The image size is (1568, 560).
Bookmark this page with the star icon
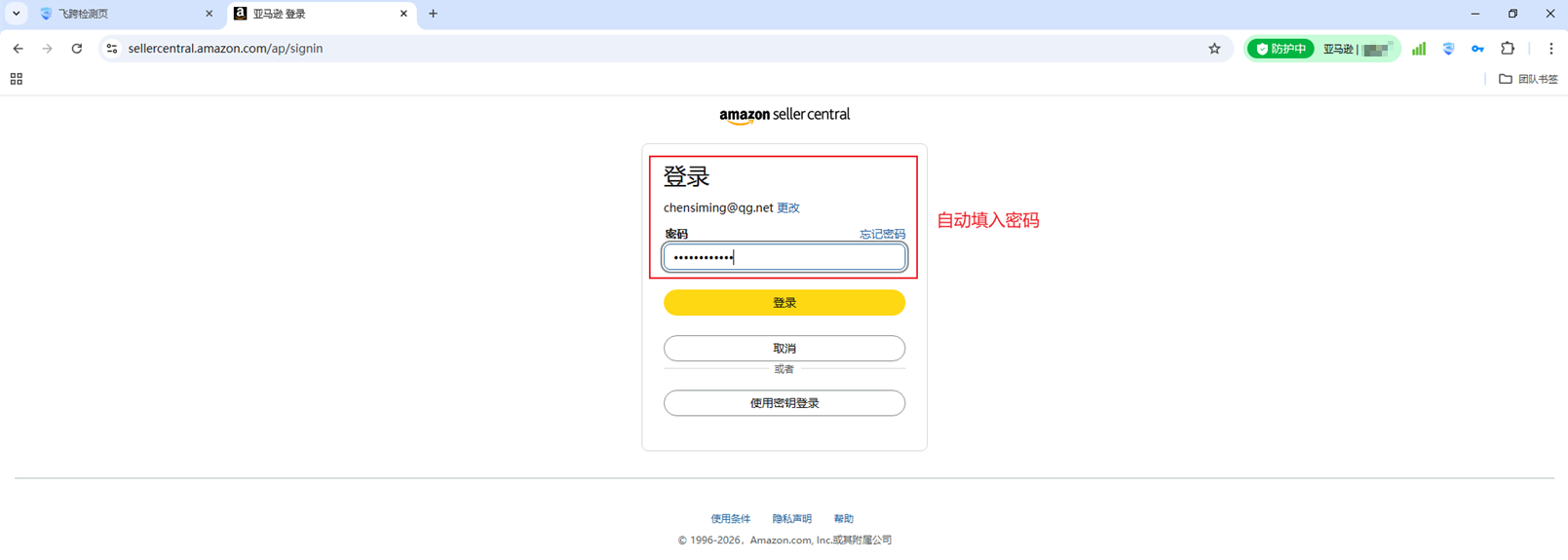1214,48
